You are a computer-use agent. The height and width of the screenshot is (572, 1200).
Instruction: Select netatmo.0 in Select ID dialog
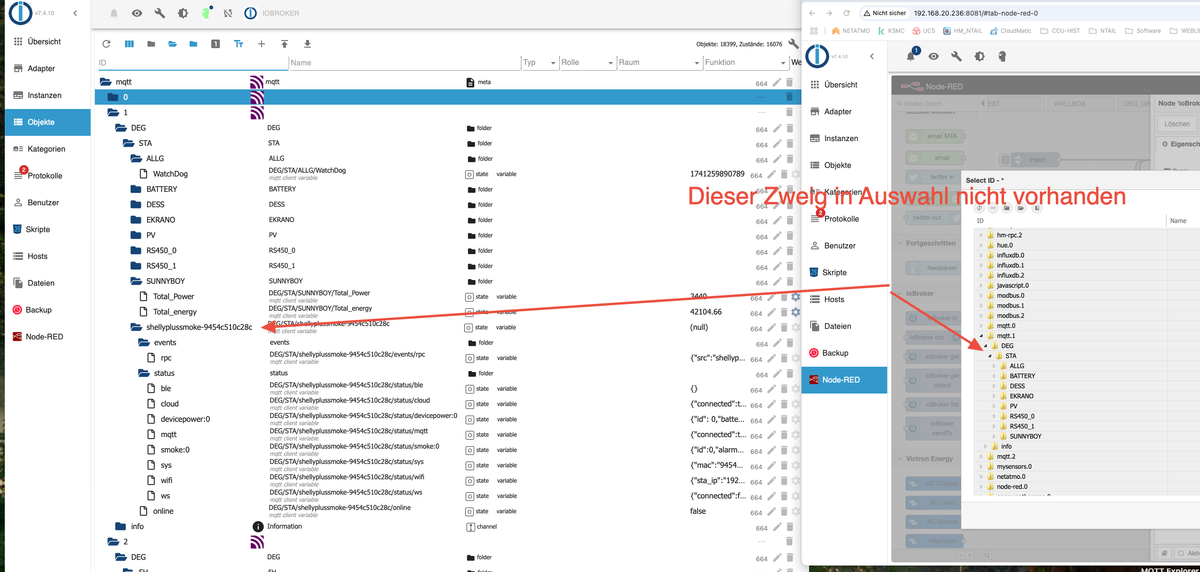pos(1011,476)
